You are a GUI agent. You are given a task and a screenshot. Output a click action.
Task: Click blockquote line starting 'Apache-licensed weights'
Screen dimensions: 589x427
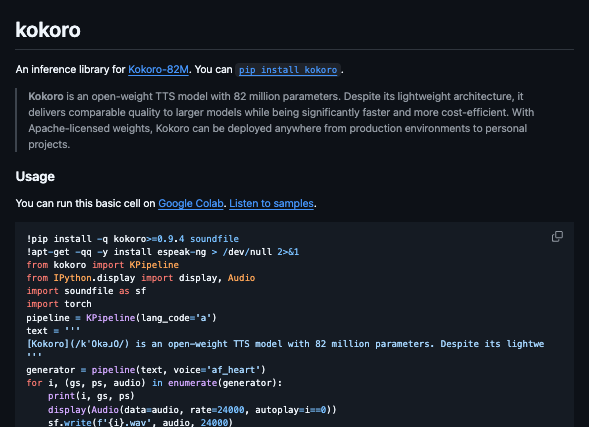point(278,128)
